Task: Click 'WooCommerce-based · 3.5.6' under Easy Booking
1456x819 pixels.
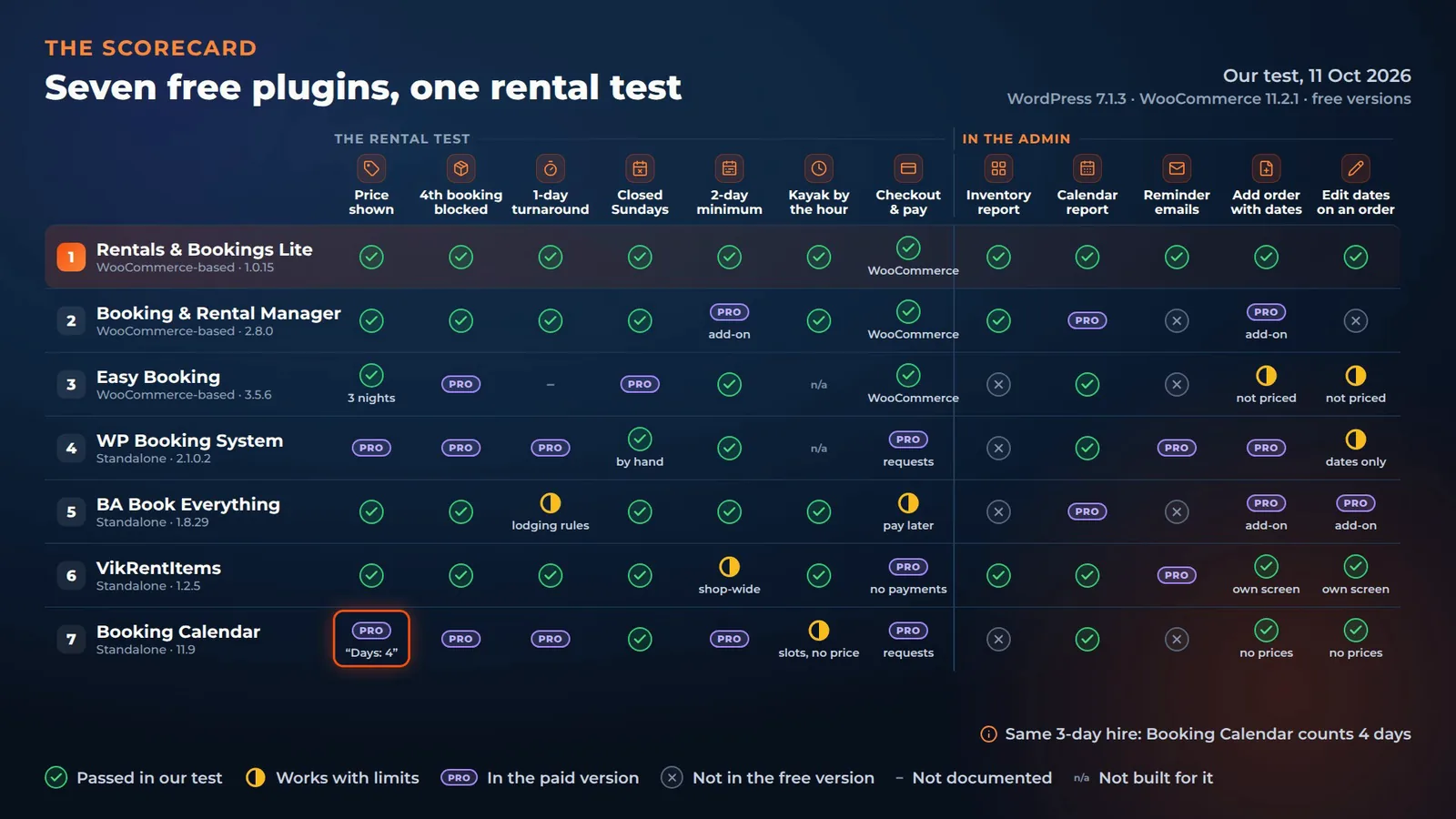Action: (x=184, y=394)
